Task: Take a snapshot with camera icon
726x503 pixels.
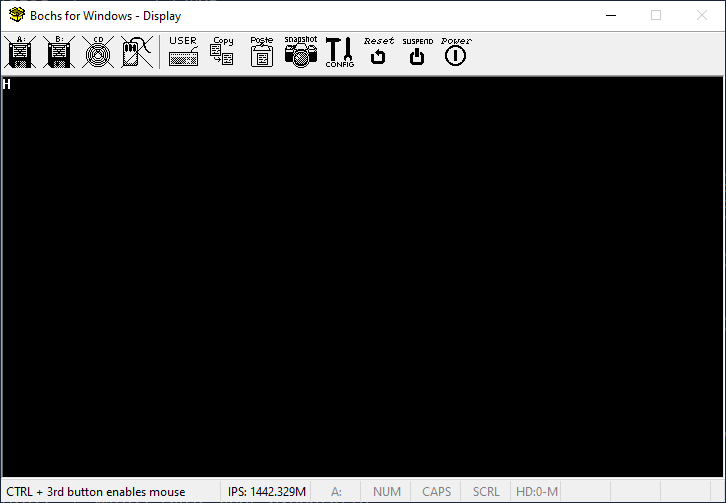Action: (300, 52)
